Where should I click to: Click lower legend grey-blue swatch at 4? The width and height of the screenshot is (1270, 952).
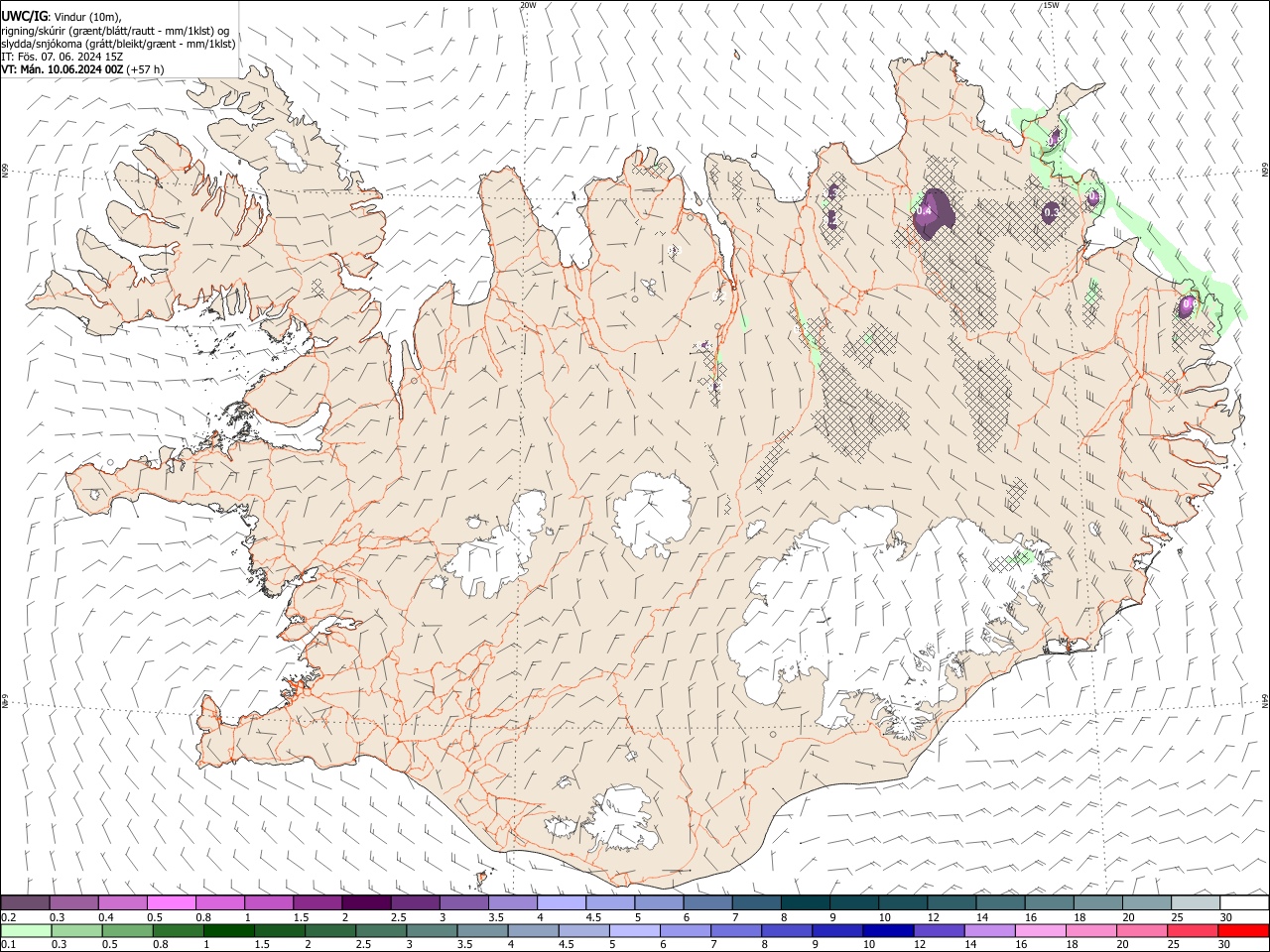coord(533,930)
